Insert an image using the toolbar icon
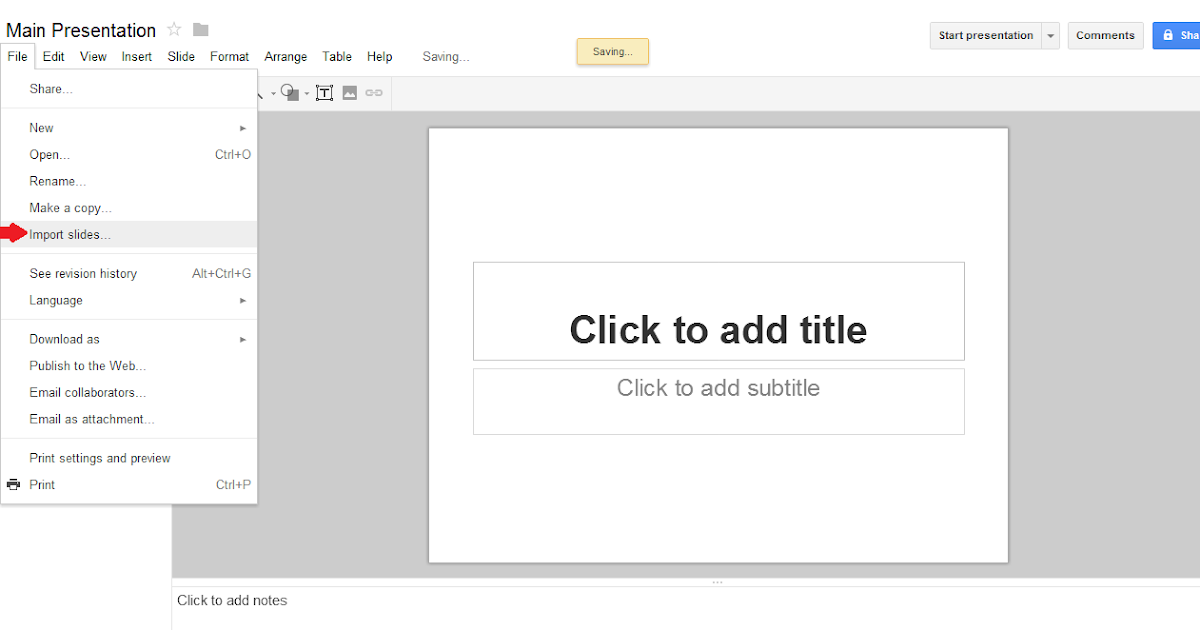The width and height of the screenshot is (1200, 630). coord(350,92)
